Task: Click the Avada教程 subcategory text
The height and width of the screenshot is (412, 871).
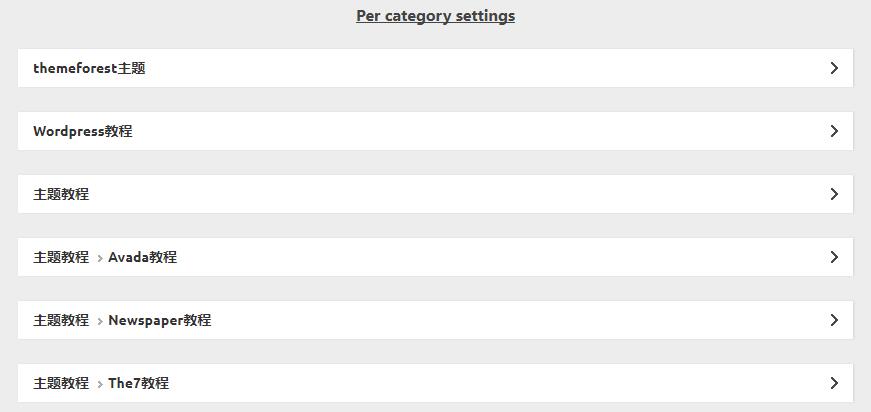Action: 142,257
